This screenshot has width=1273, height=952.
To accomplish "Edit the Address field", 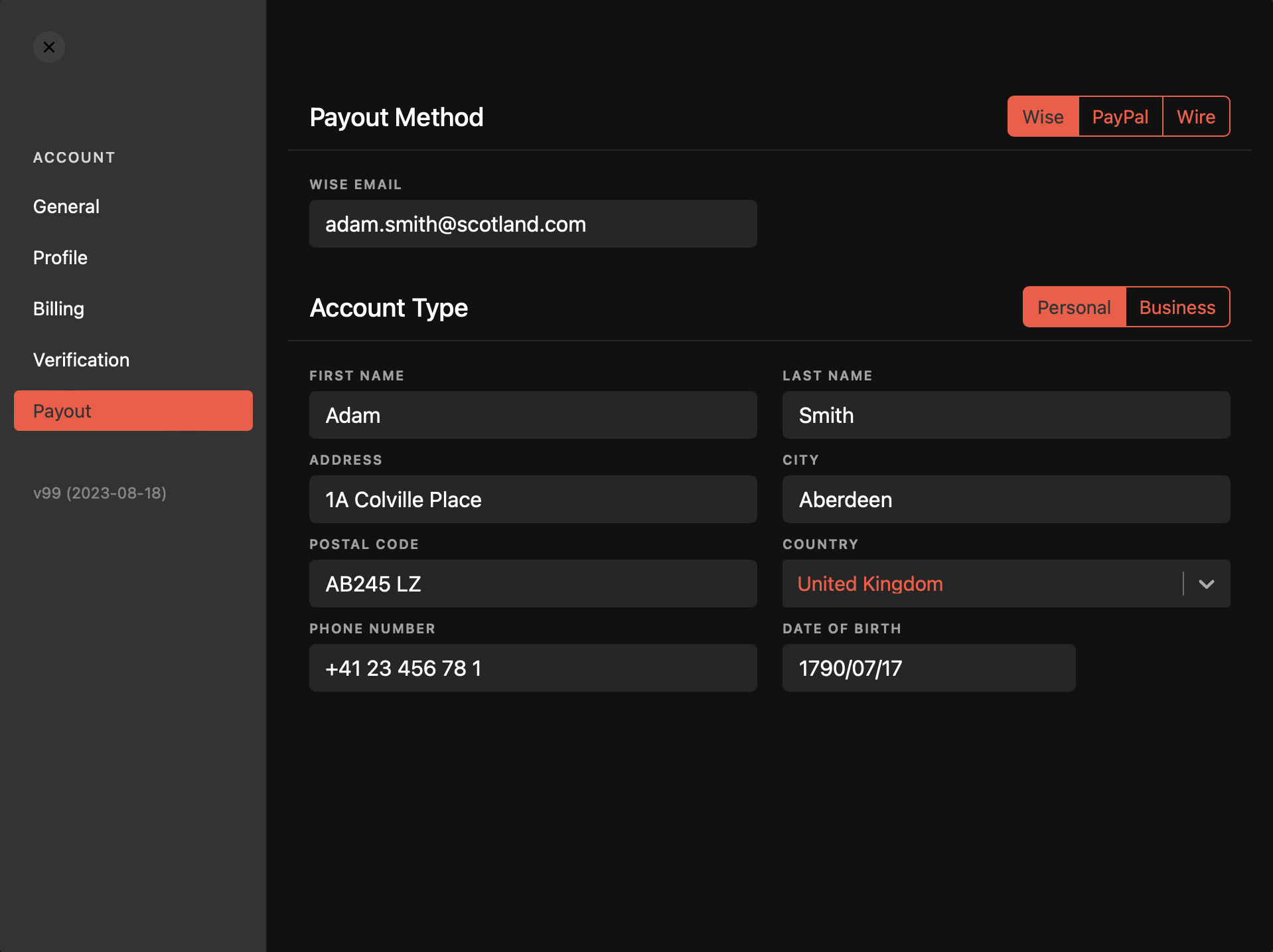I will pos(532,500).
